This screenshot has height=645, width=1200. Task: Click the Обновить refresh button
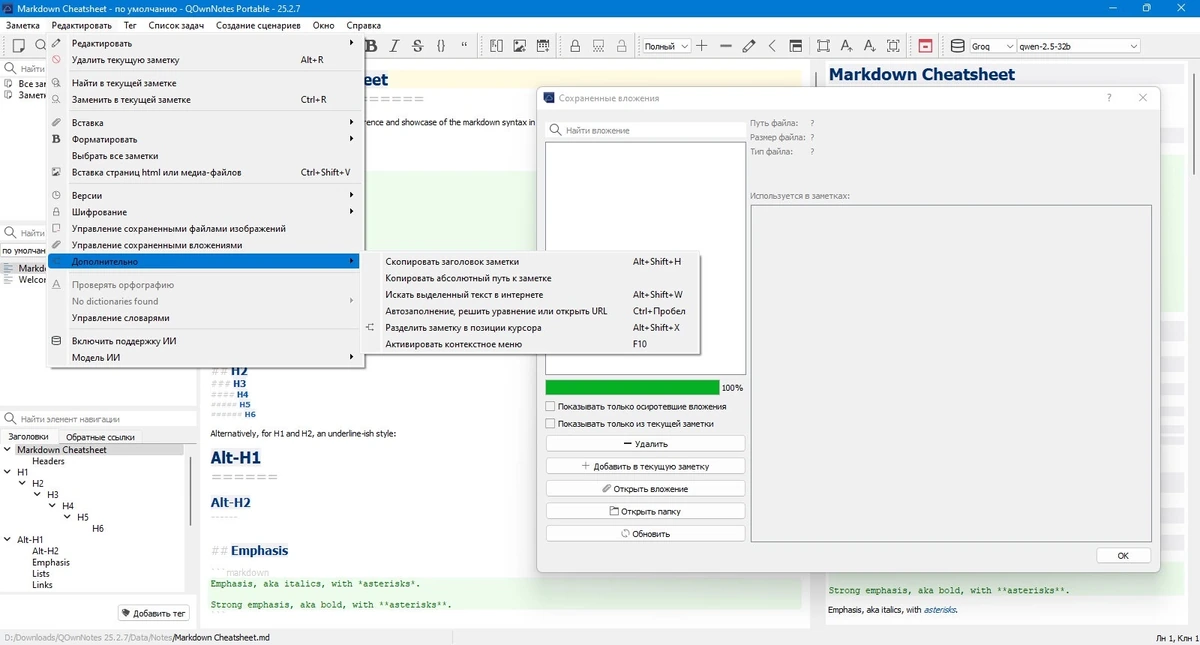coord(645,534)
